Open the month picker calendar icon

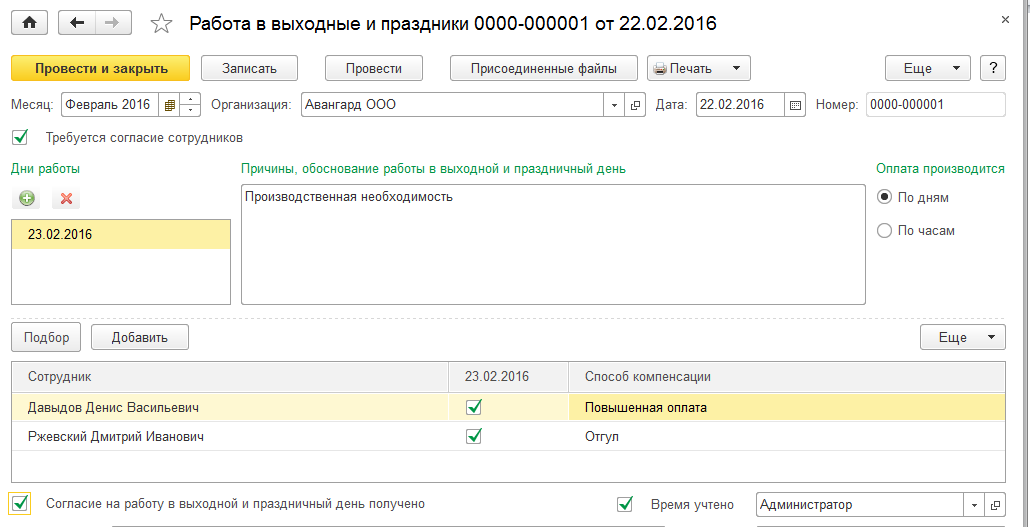point(169,104)
